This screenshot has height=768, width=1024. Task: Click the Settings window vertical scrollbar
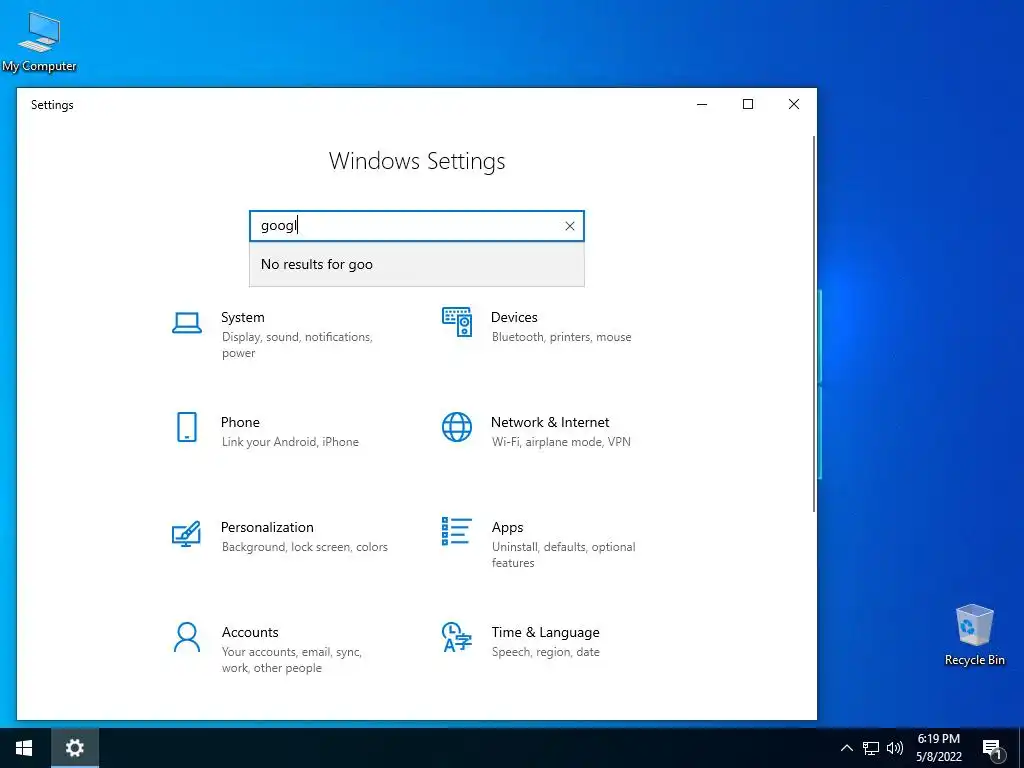(x=814, y=324)
